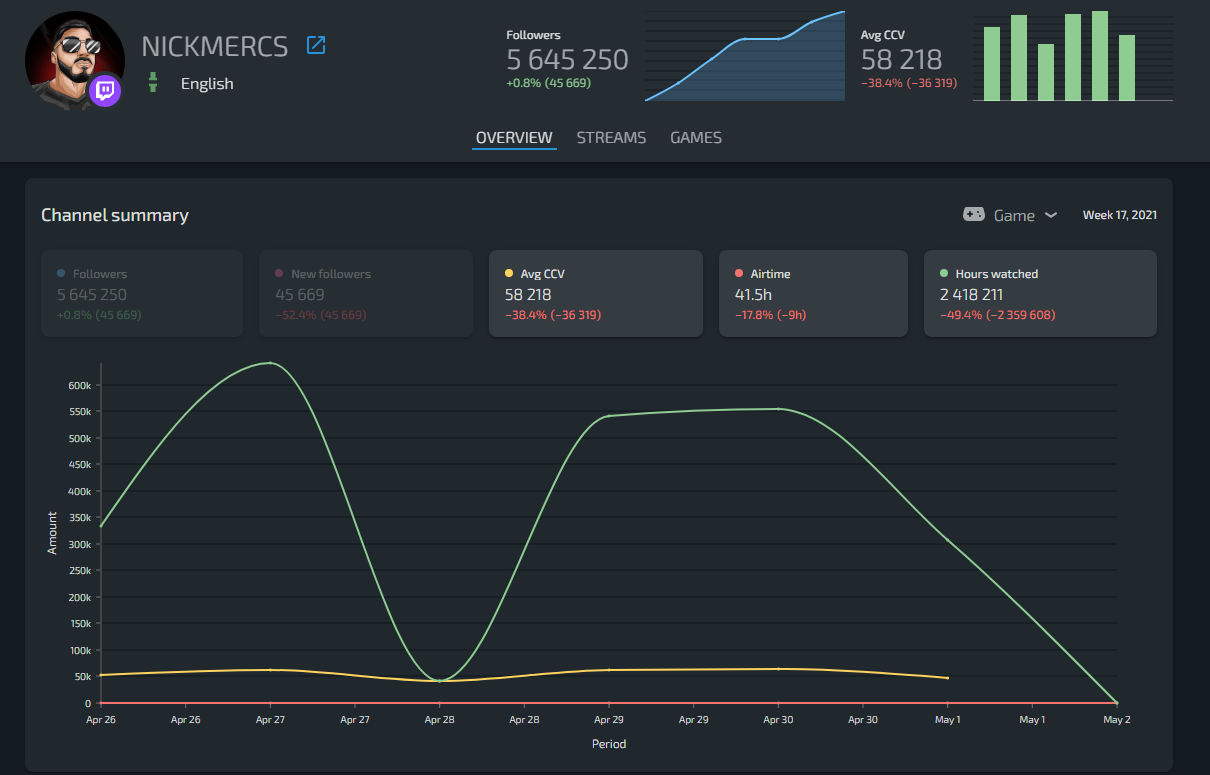Click the NICKMERCS channel name
1210x775 pixels.
215,46
